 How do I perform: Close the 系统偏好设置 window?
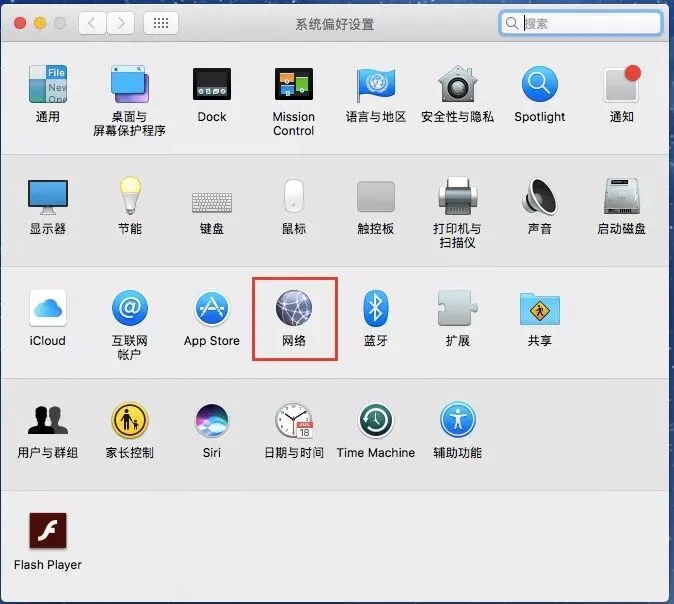point(20,23)
